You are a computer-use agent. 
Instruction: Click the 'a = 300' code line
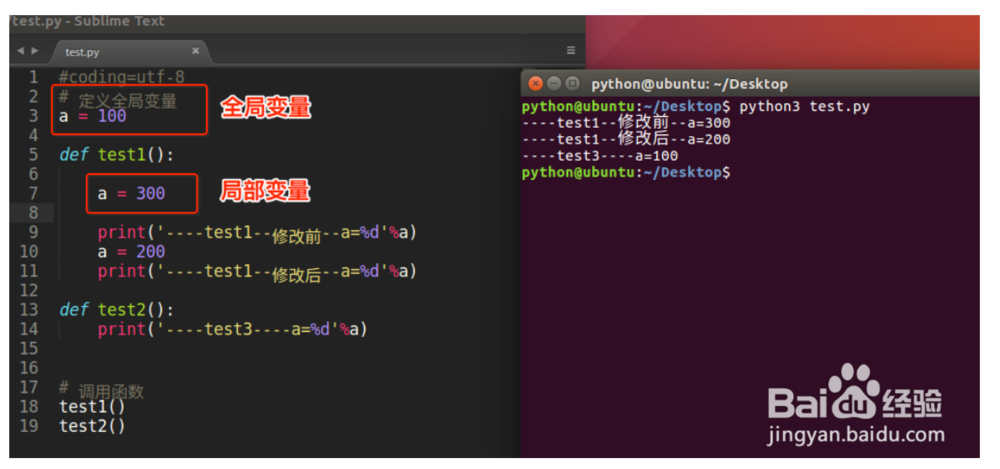pos(131,193)
